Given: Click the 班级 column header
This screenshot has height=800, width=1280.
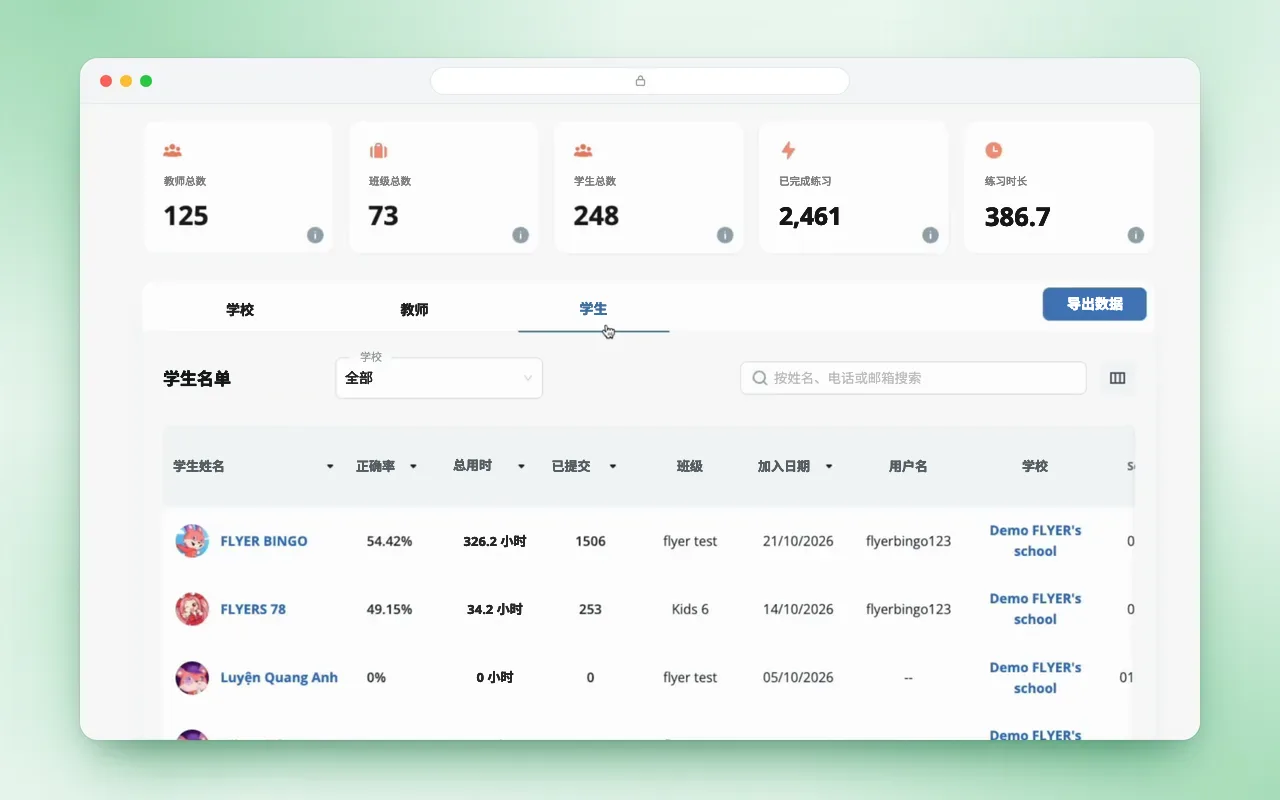Looking at the screenshot, I should pos(690,466).
